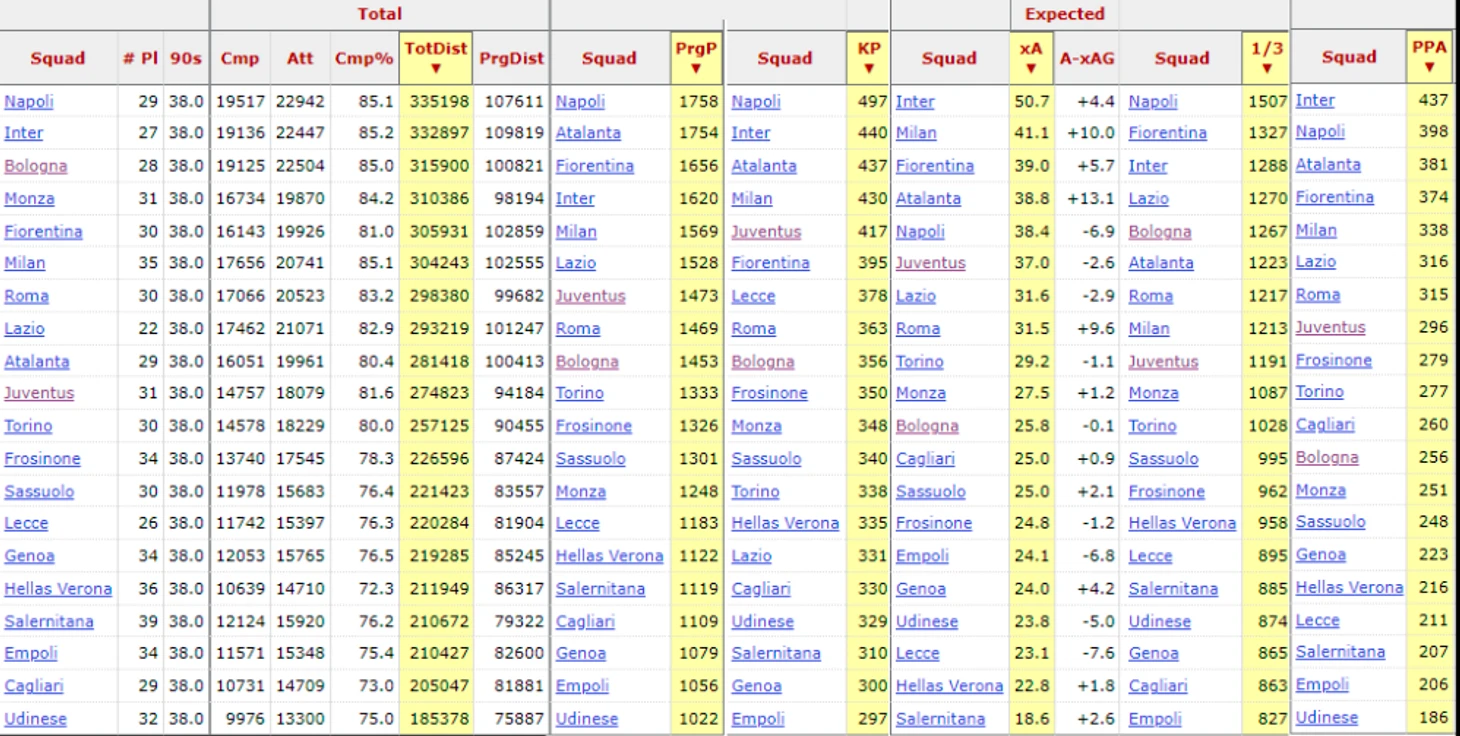The height and width of the screenshot is (736, 1460).
Task: Select the PrgDist value 109819
Action: coord(514,133)
